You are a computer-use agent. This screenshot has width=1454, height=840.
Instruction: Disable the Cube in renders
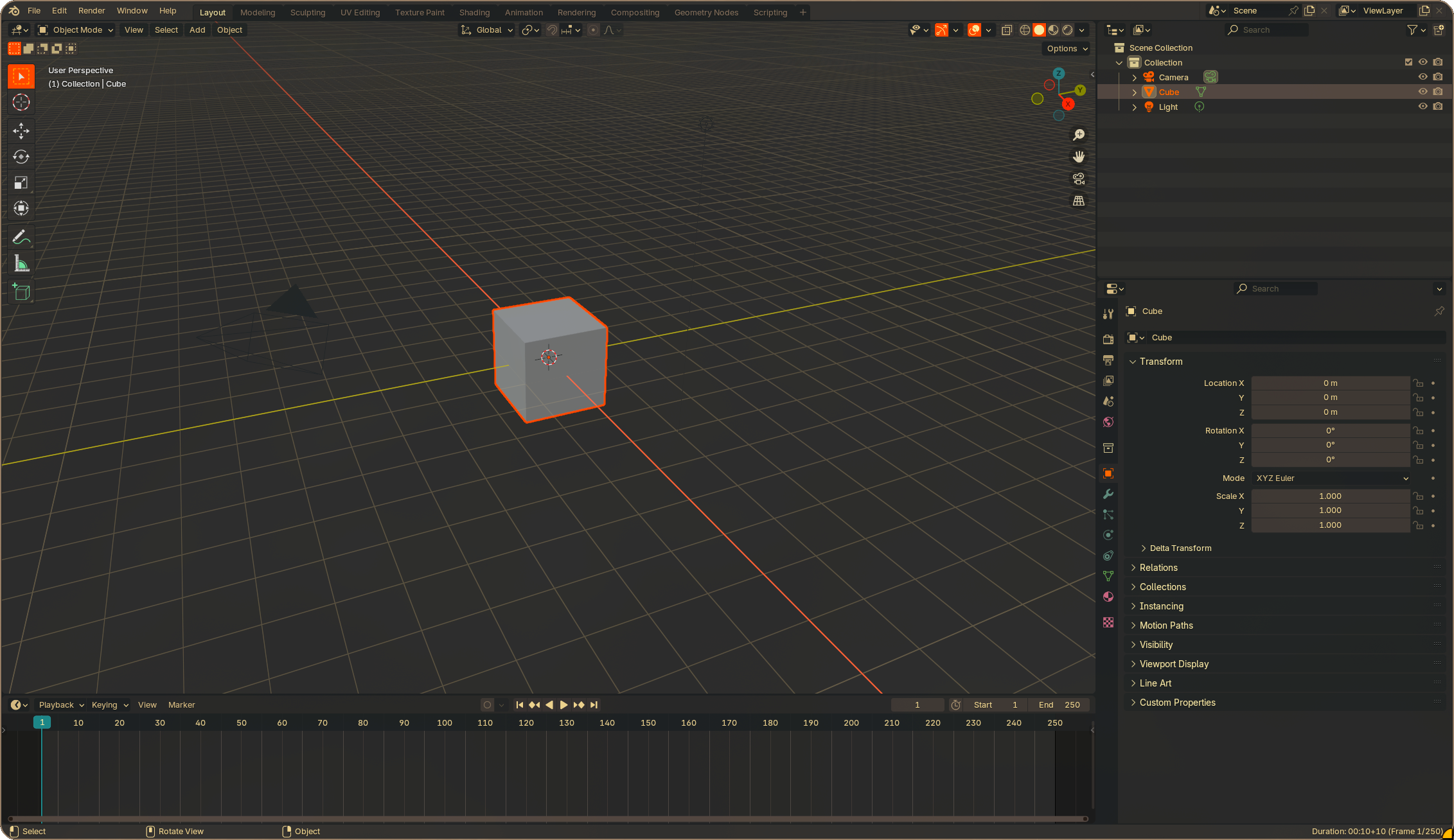coord(1439,91)
